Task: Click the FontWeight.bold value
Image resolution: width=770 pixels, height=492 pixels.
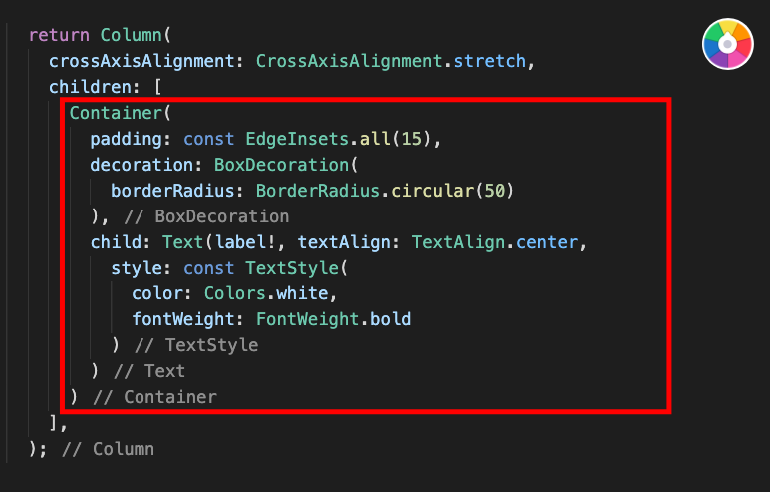Action: tap(333, 320)
